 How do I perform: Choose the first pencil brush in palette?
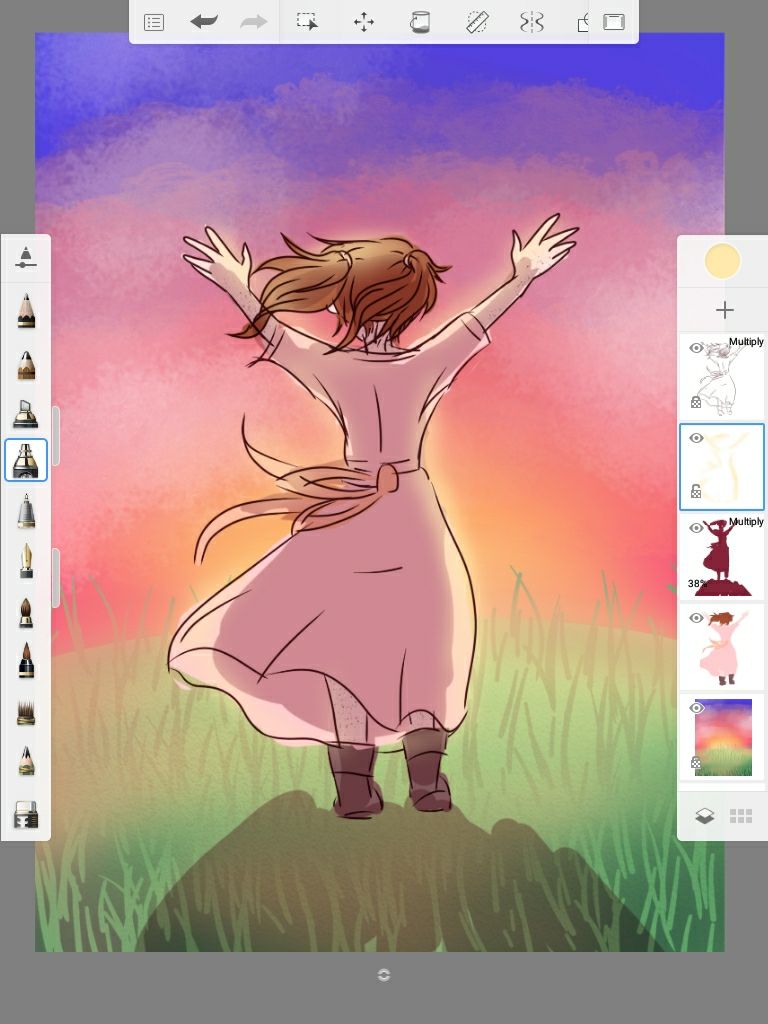[26, 310]
